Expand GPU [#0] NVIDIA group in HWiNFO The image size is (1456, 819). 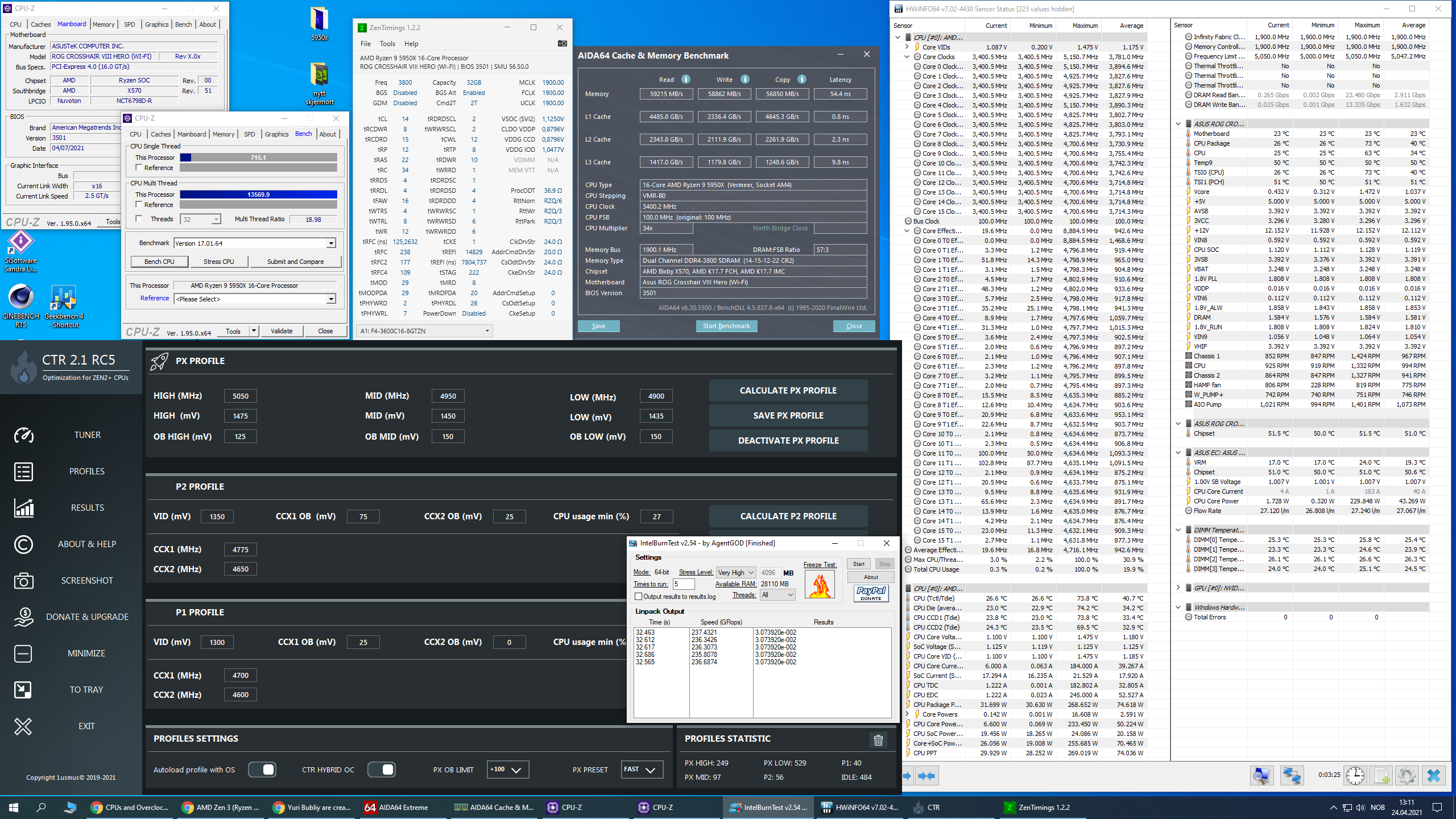[x=1178, y=588]
